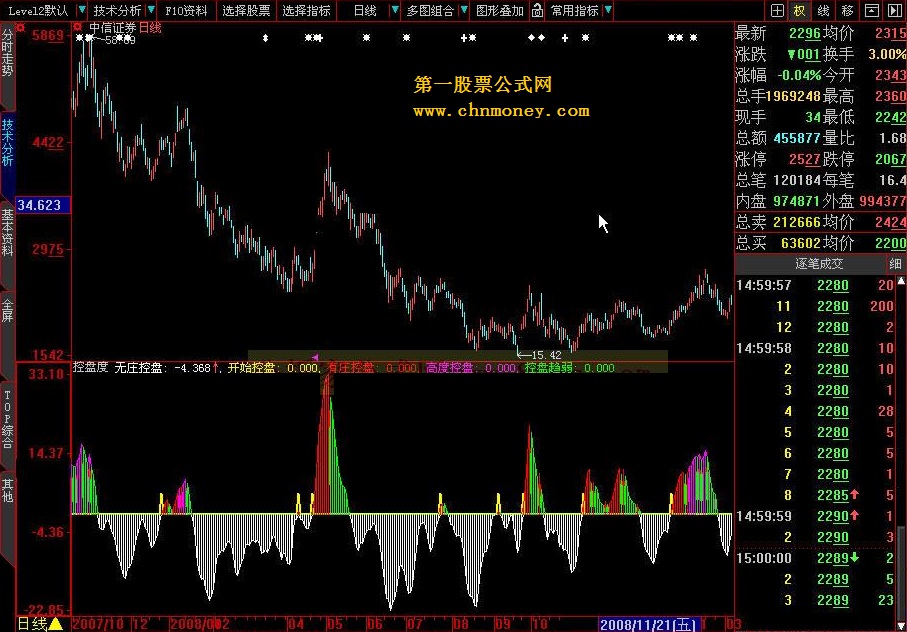The height and width of the screenshot is (632, 907).
Task: Toggle the 移 move chart button
Action: (847, 10)
